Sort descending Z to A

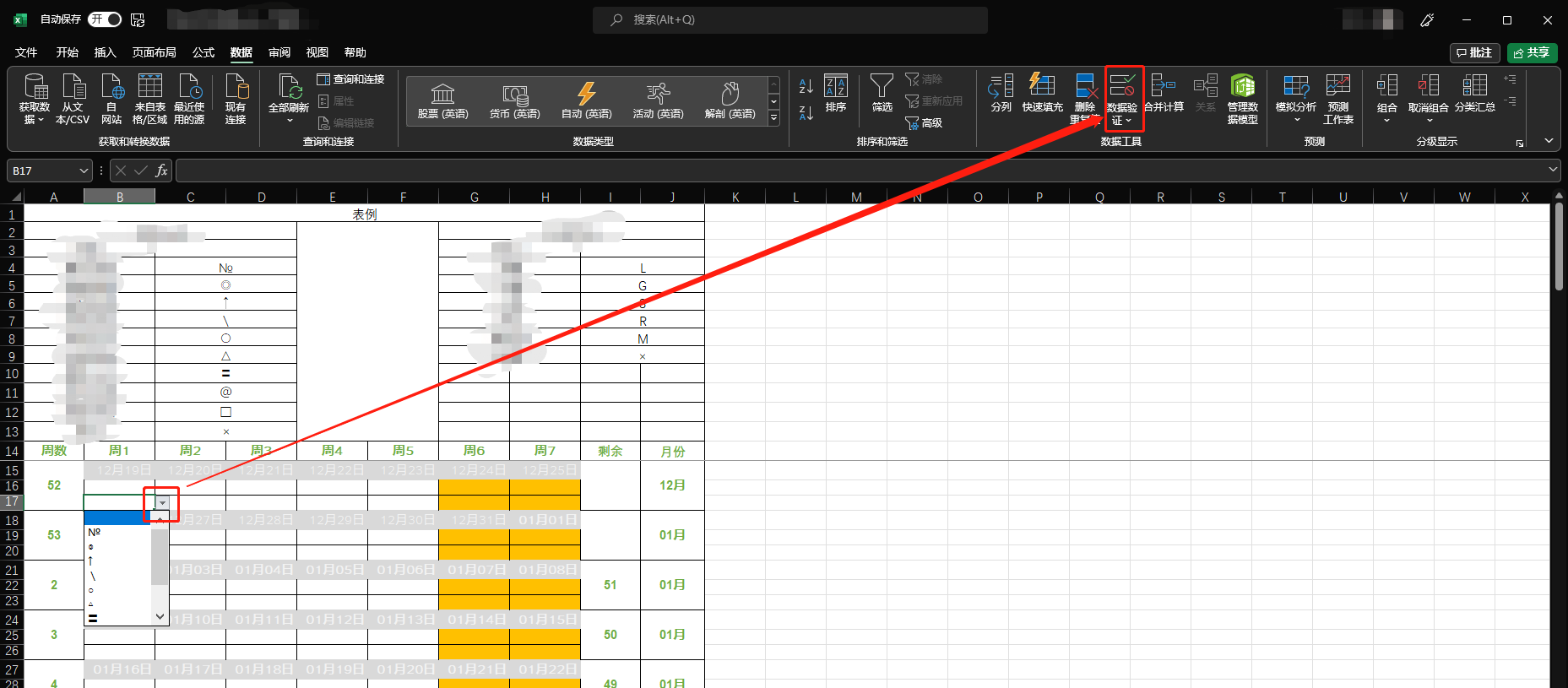coord(806,113)
